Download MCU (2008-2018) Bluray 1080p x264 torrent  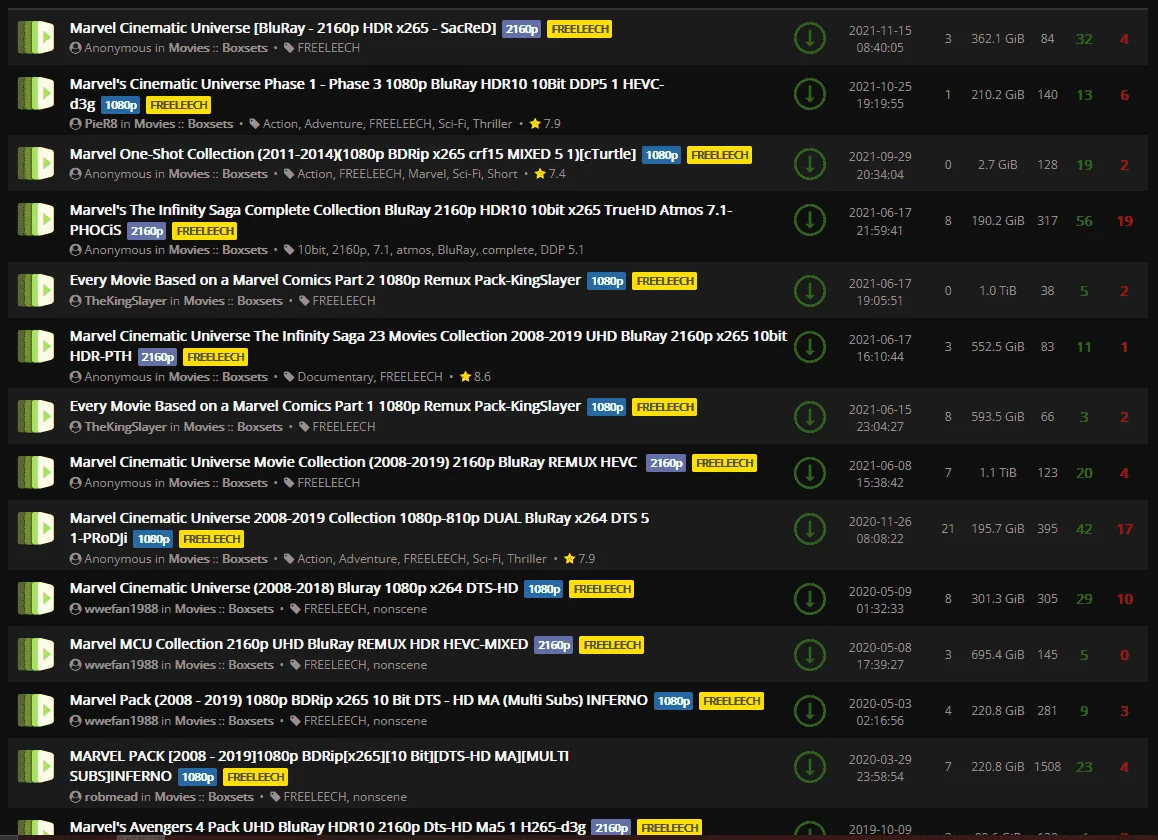pyautogui.click(x=809, y=599)
